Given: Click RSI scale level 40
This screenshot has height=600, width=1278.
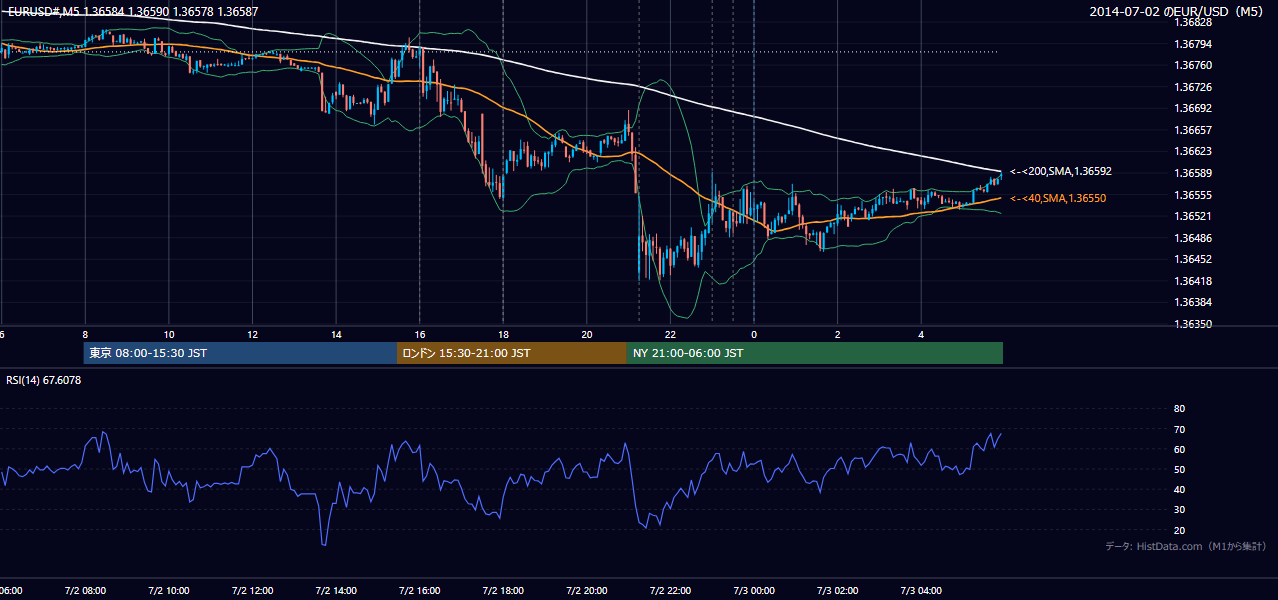Looking at the screenshot, I should (x=1179, y=489).
